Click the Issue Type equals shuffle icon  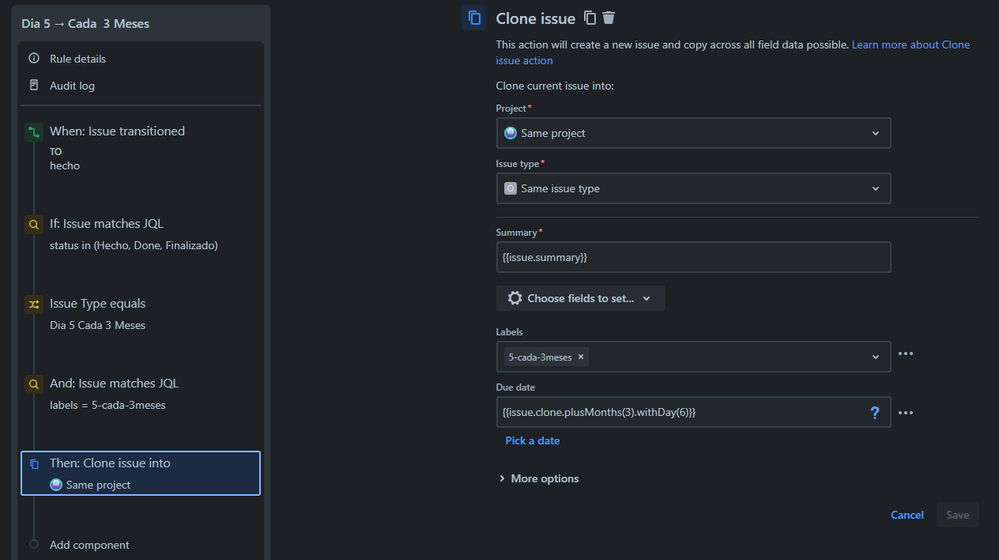click(34, 305)
